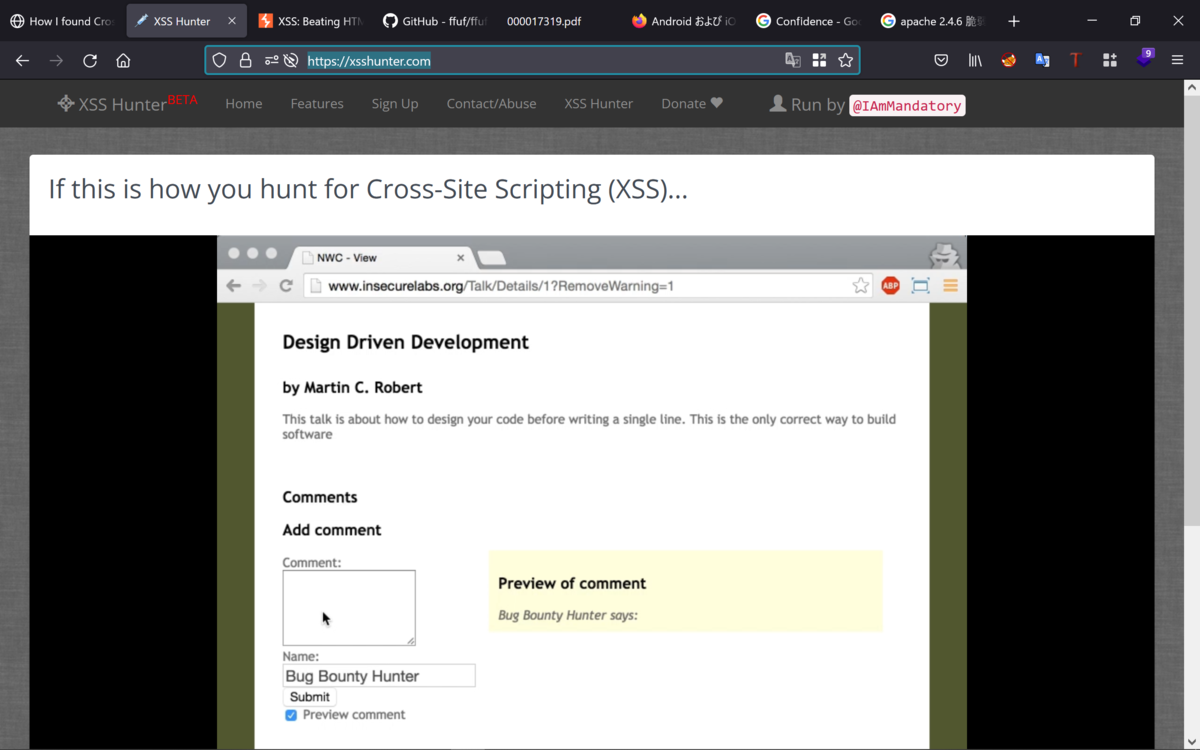Screen dimensions: 1200x750
Task: Switch to 'How I found Cros' tab
Action: click(62, 21)
